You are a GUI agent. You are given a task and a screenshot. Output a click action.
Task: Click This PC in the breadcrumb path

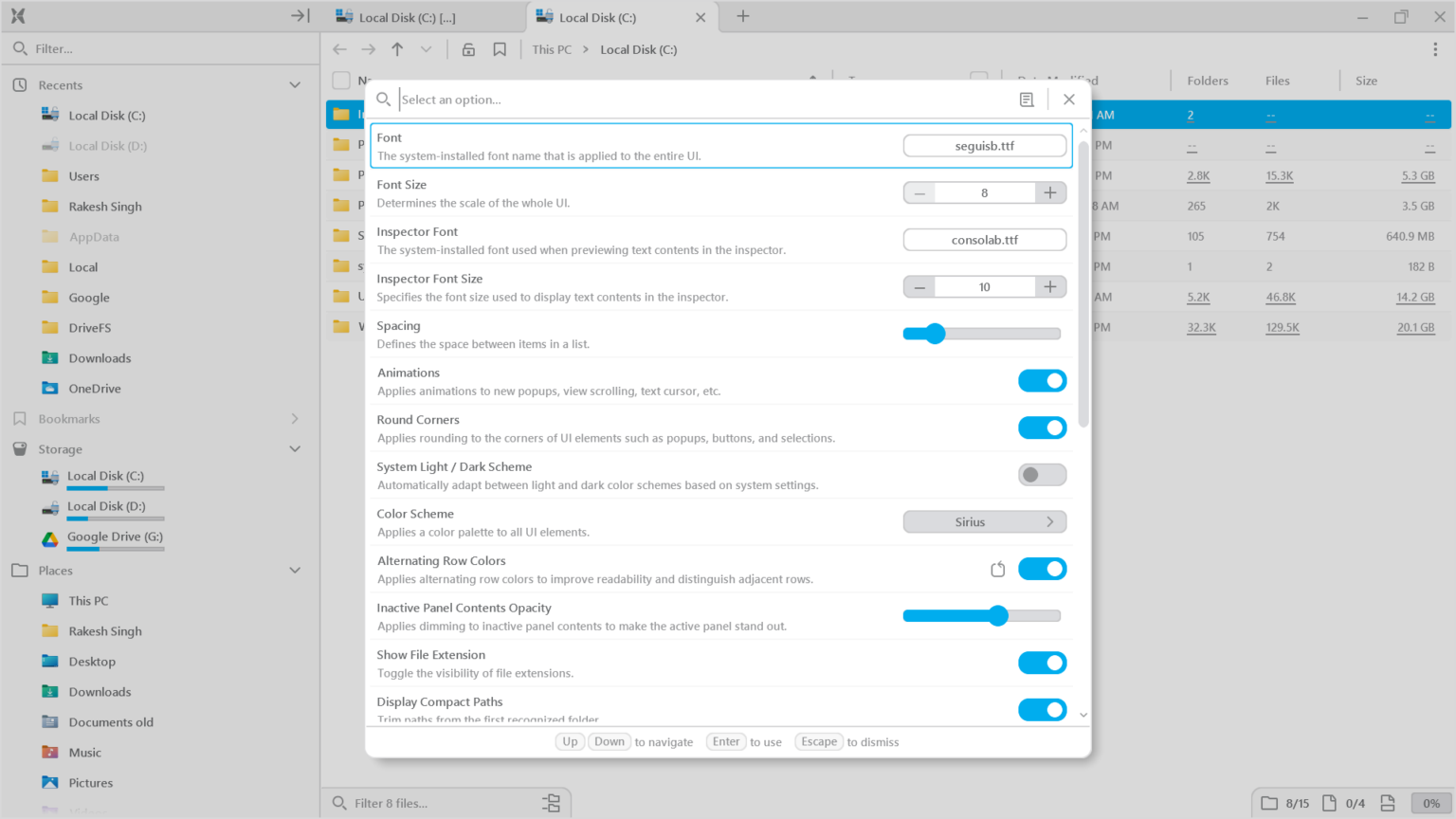[x=551, y=49]
